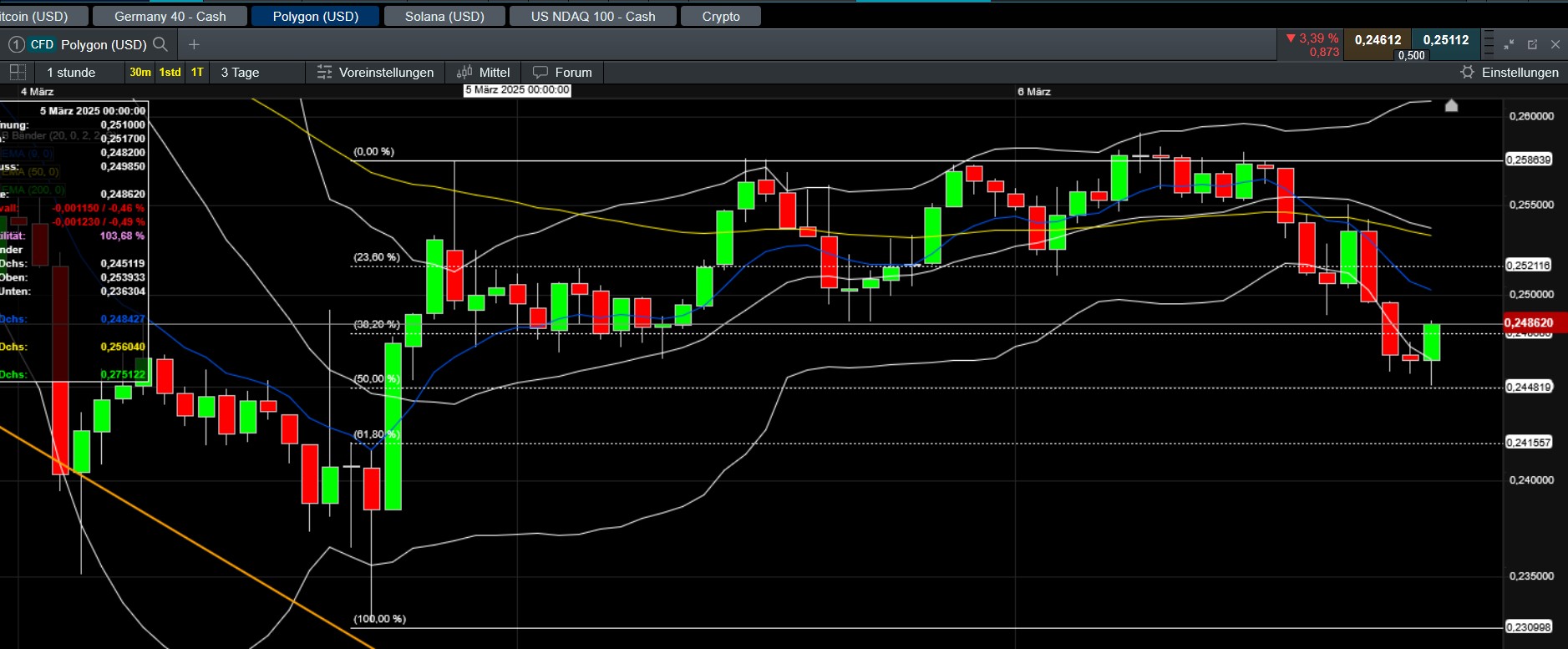Click the Voreinstellungen sliders icon
The width and height of the screenshot is (1568, 649).
pyautogui.click(x=324, y=73)
